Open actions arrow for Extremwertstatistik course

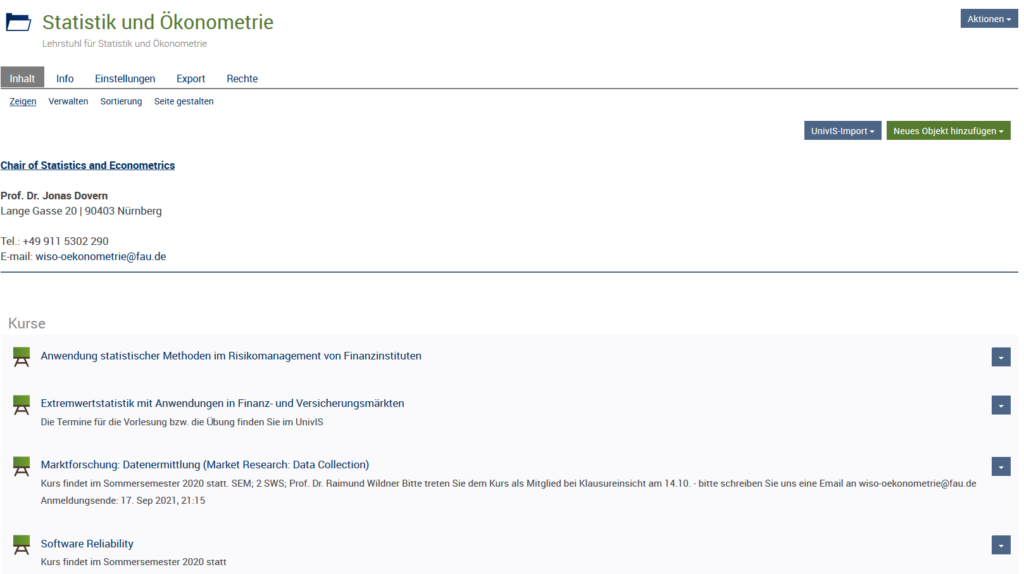(1001, 406)
